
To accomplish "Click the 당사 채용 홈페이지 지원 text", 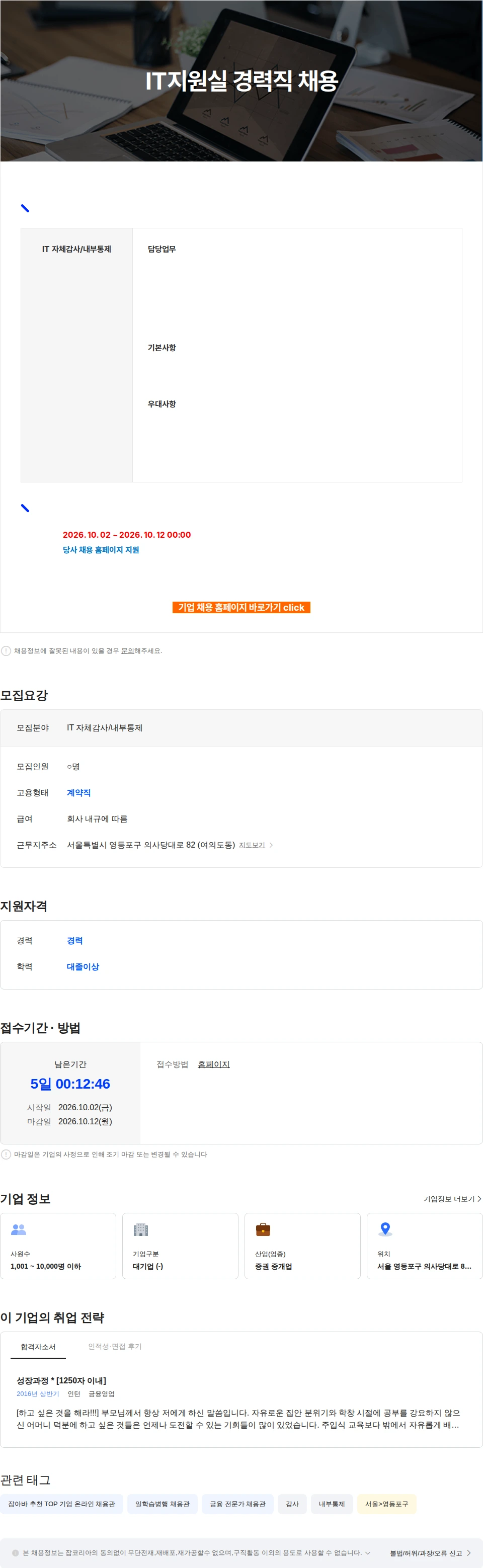I will tap(101, 550).
